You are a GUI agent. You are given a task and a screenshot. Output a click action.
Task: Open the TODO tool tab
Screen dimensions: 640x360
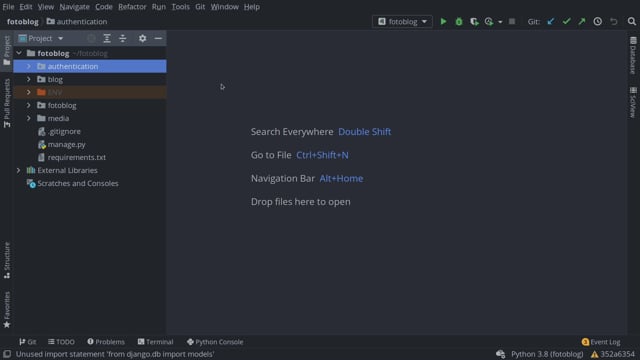61,342
